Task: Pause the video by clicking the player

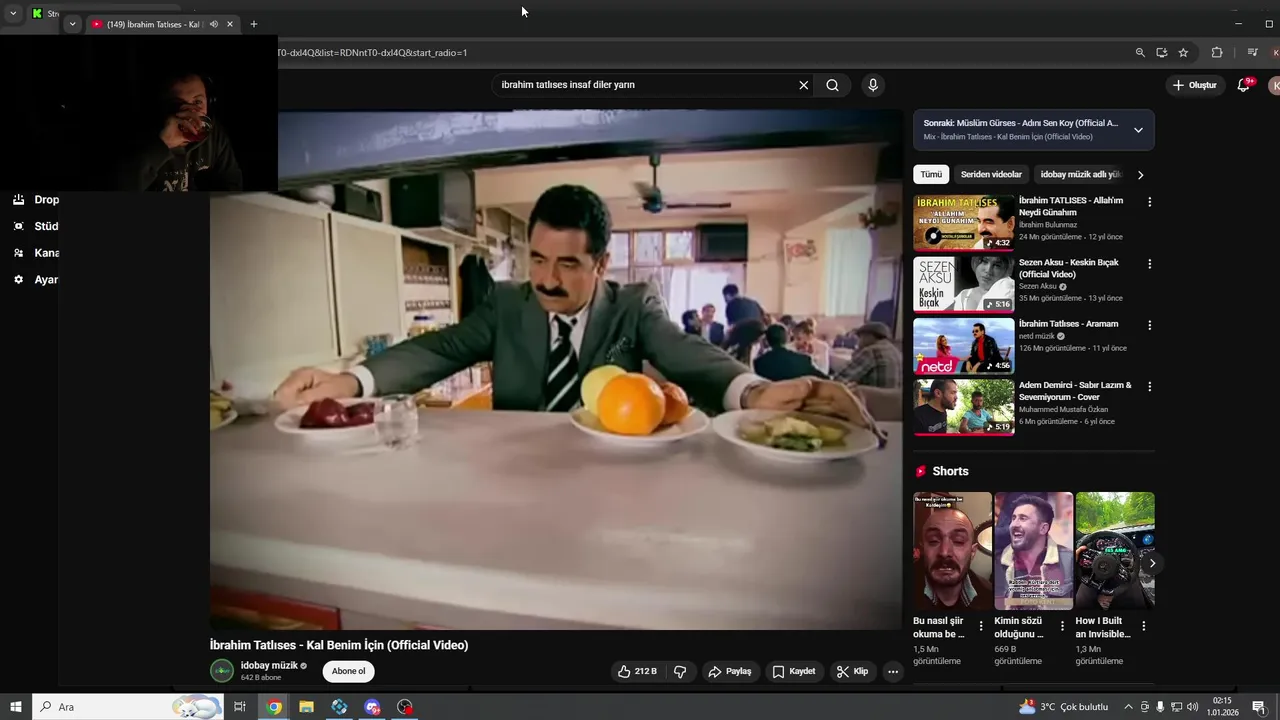Action: [x=556, y=370]
